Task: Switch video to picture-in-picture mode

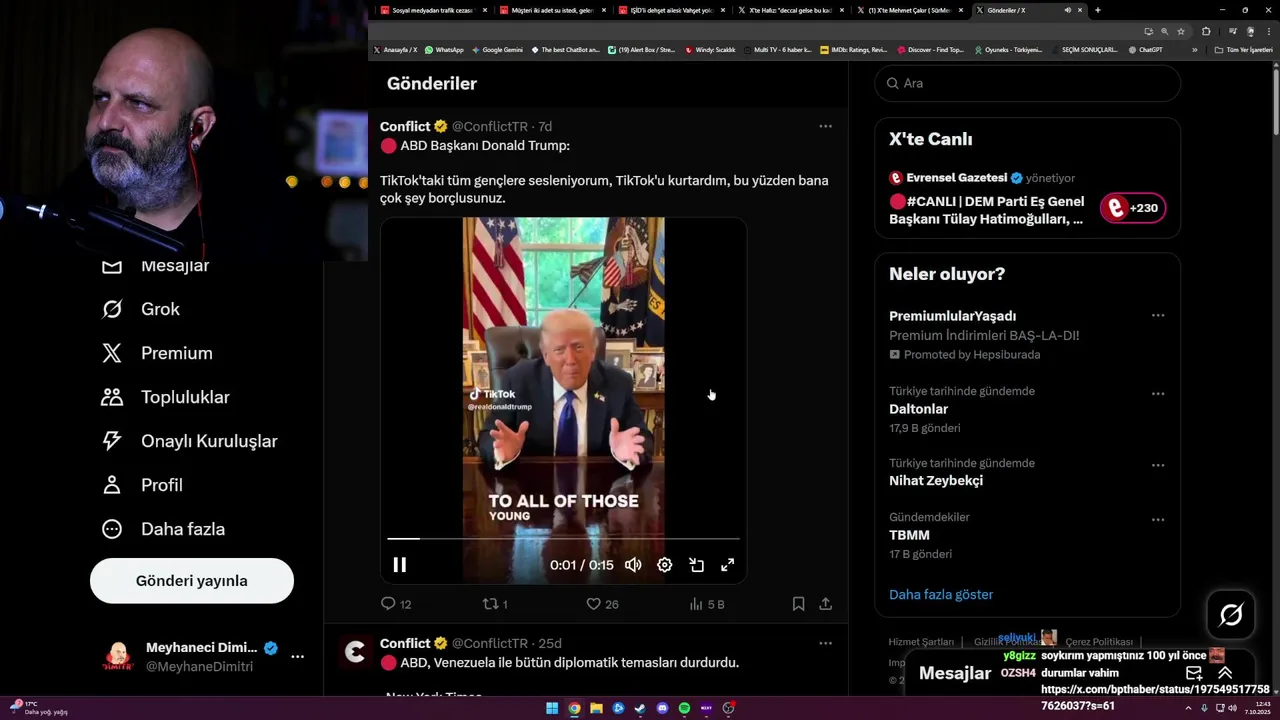Action: click(x=697, y=565)
